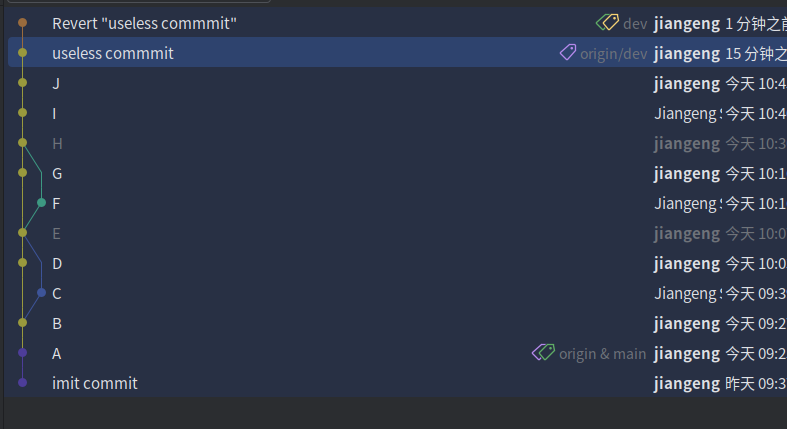Select commit J in the log

coord(398,83)
